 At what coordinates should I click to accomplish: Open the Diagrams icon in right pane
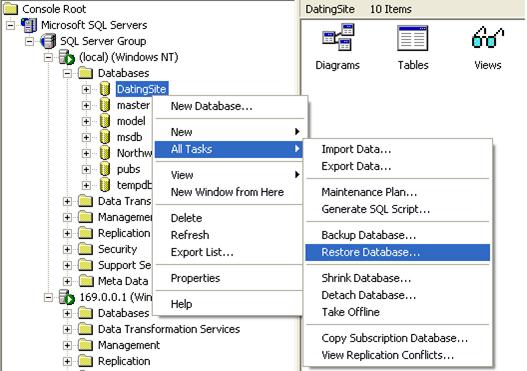337,38
